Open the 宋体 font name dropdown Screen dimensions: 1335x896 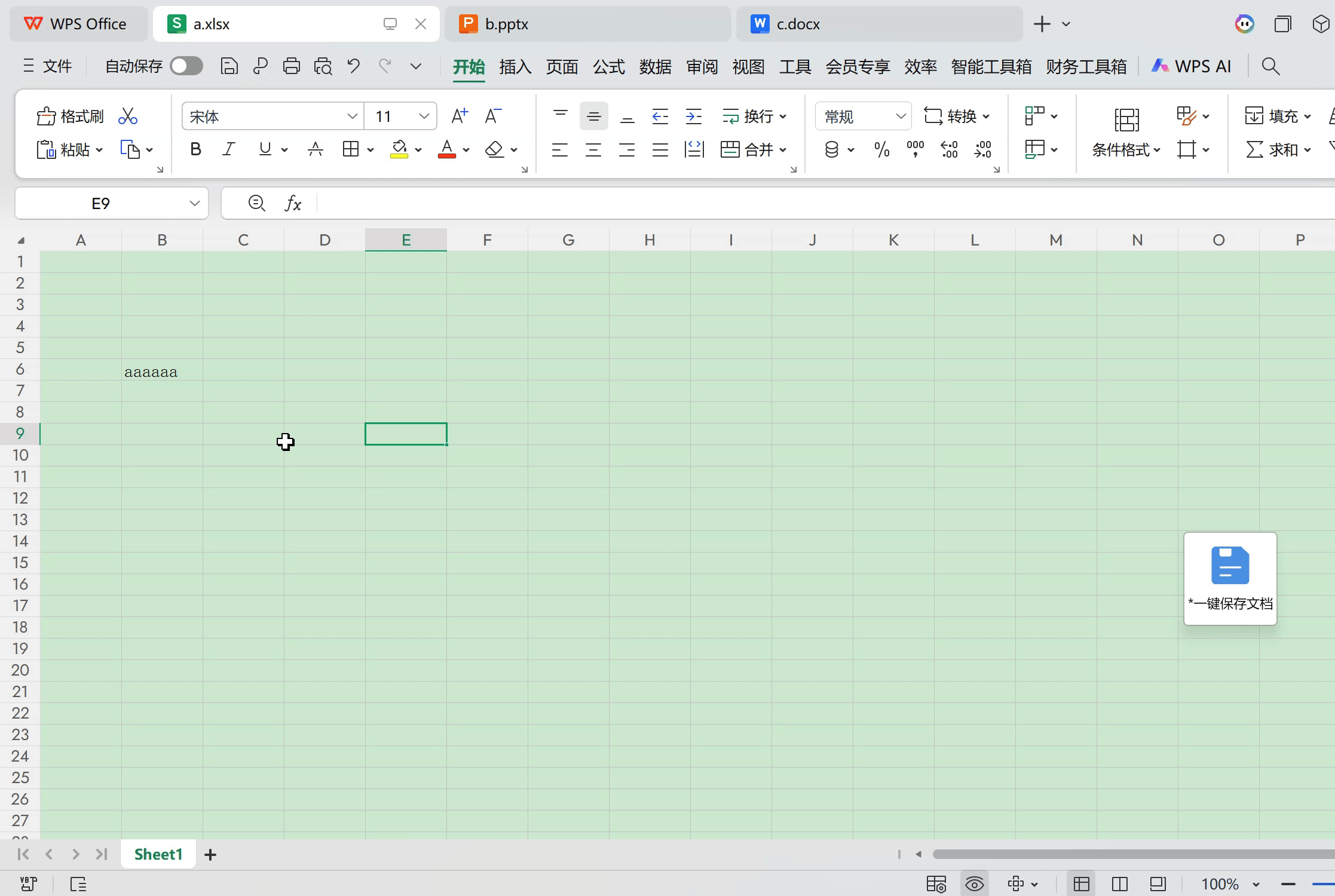[x=352, y=116]
